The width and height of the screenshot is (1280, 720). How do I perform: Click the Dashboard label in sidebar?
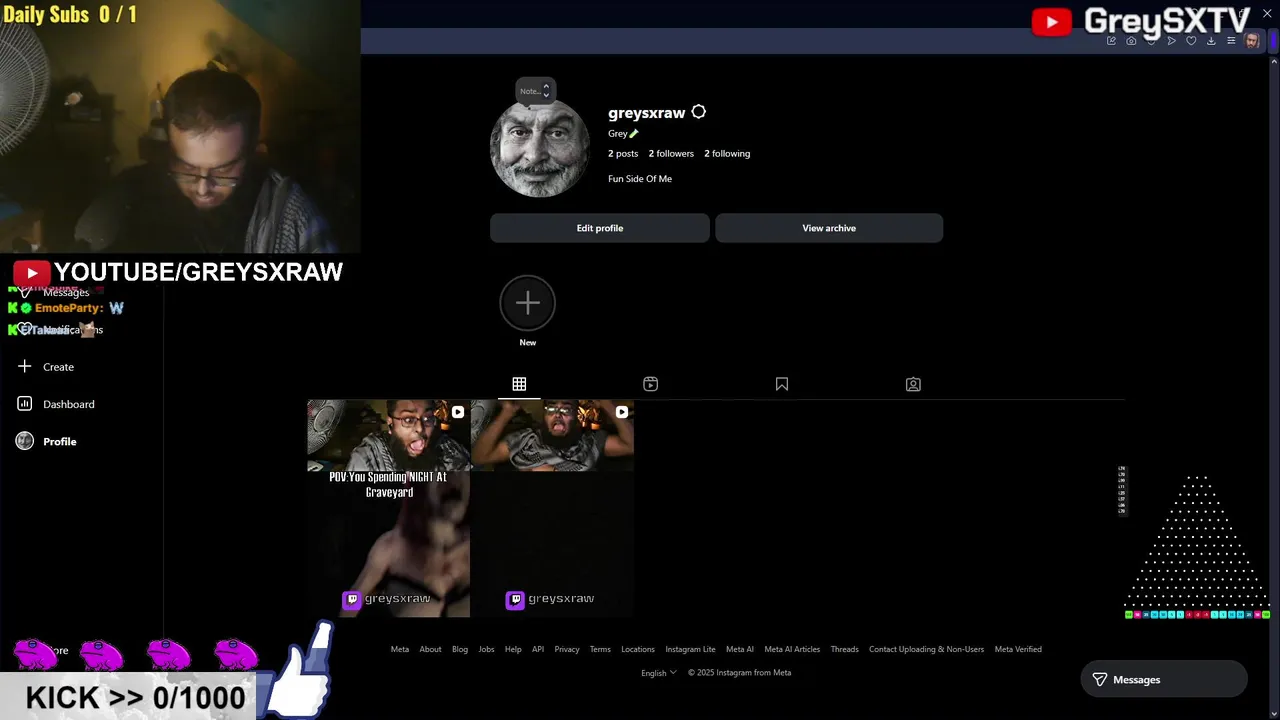(x=69, y=404)
